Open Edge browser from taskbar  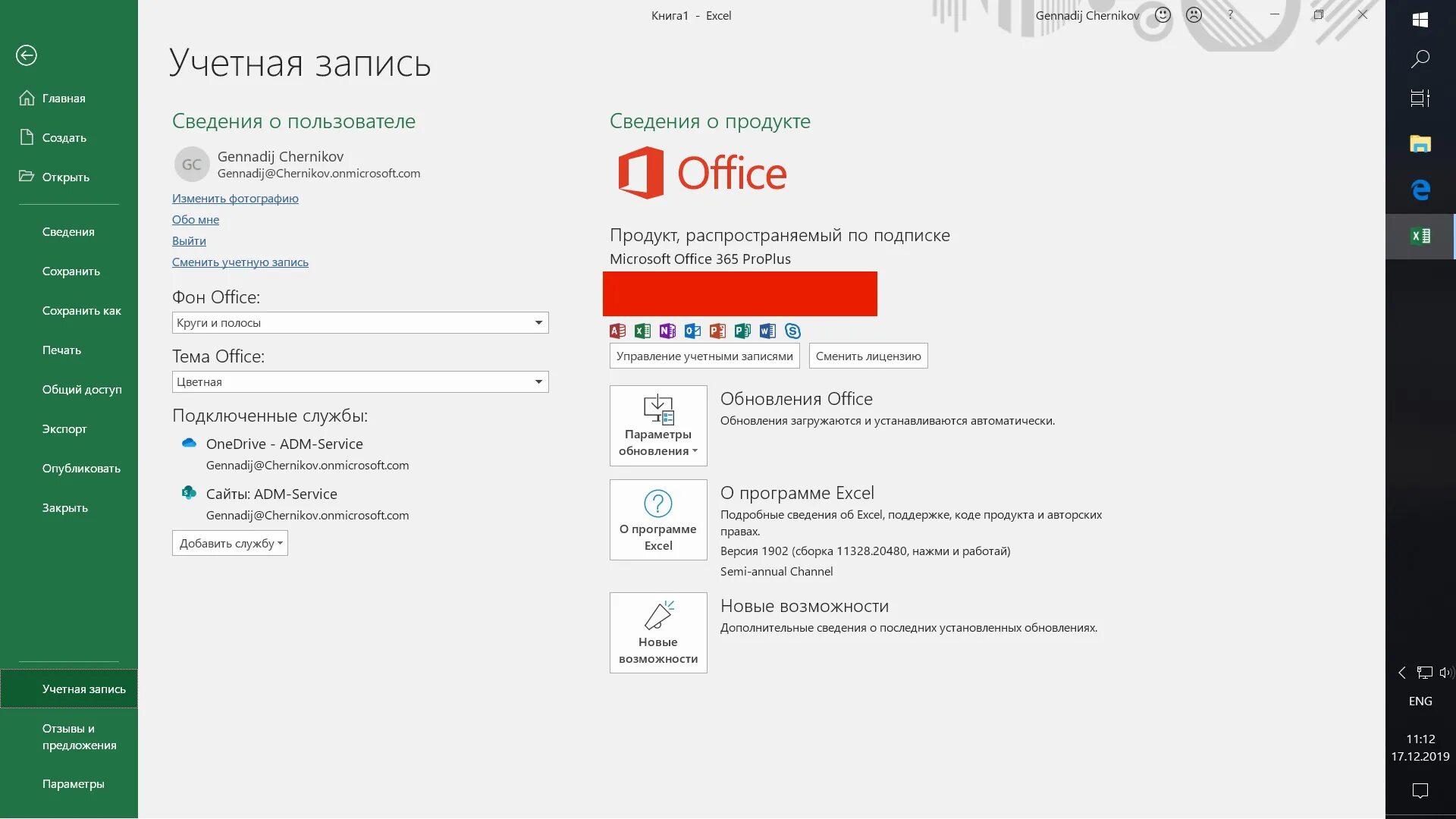pyautogui.click(x=1420, y=190)
